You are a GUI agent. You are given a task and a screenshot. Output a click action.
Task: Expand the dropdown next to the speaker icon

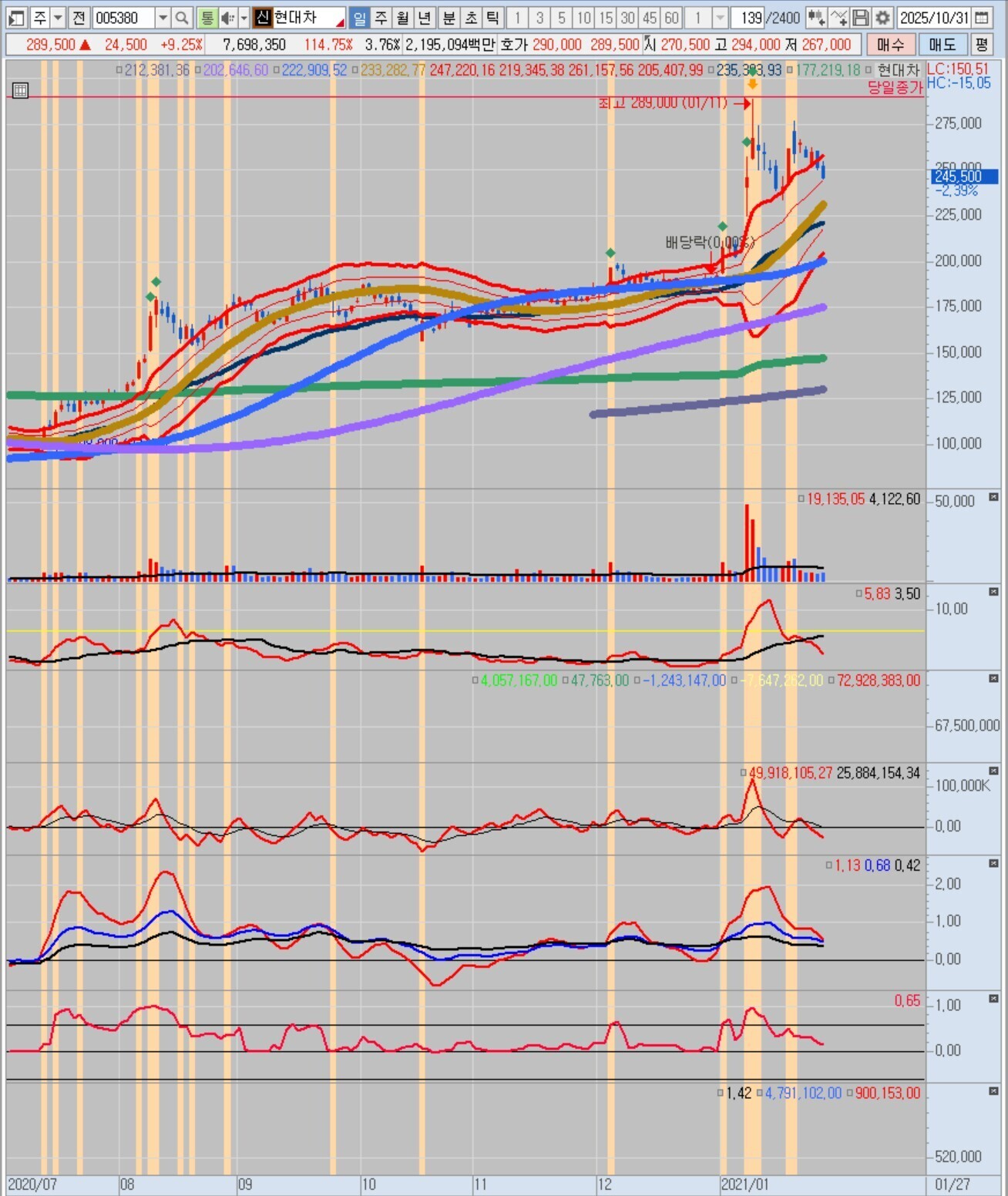tap(244, 18)
